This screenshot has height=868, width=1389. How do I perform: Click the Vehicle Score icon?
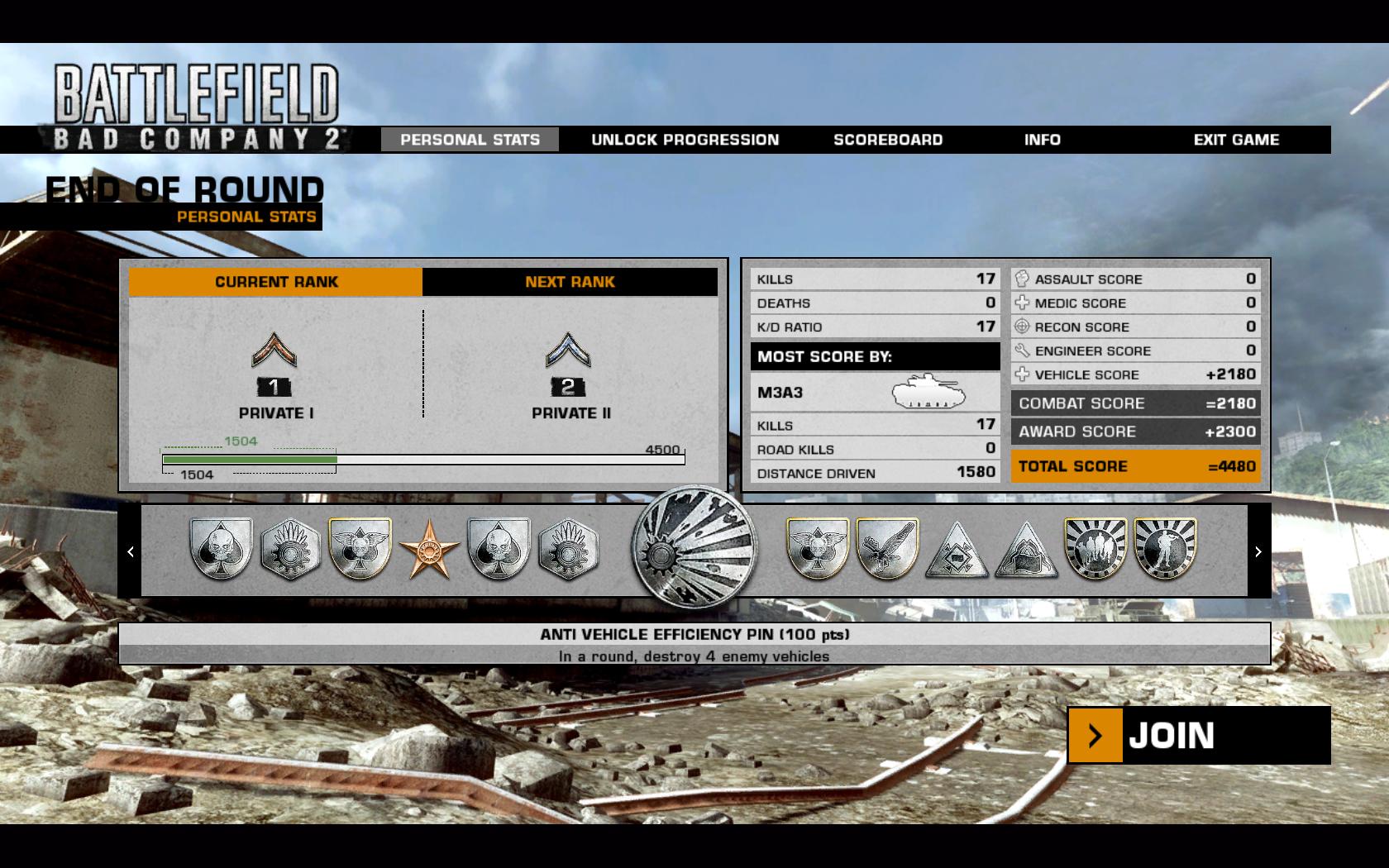point(1022,374)
